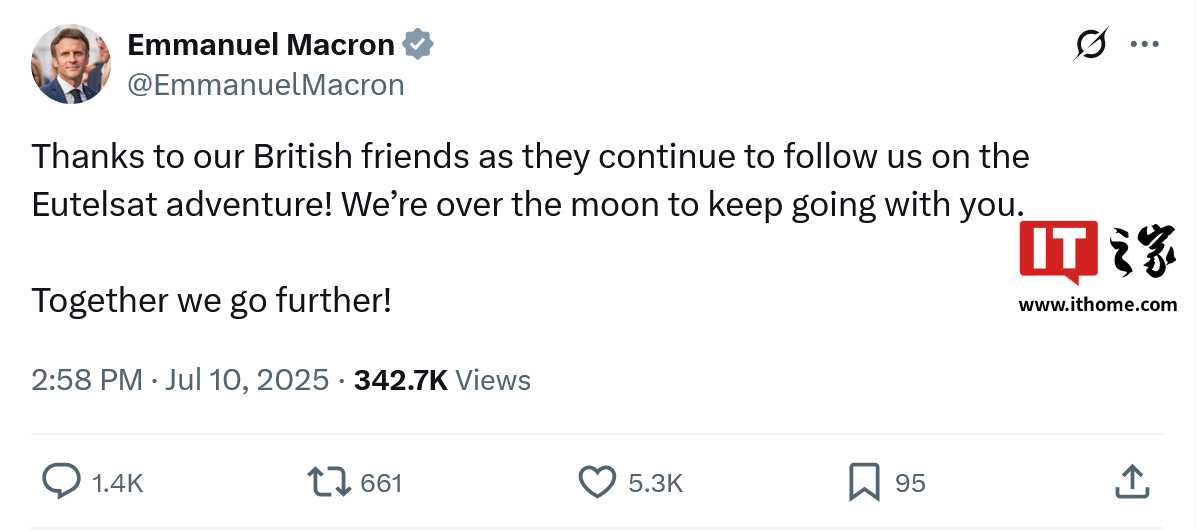The height and width of the screenshot is (530, 1196).
Task: Open the share arrow icon
Action: (1131, 481)
